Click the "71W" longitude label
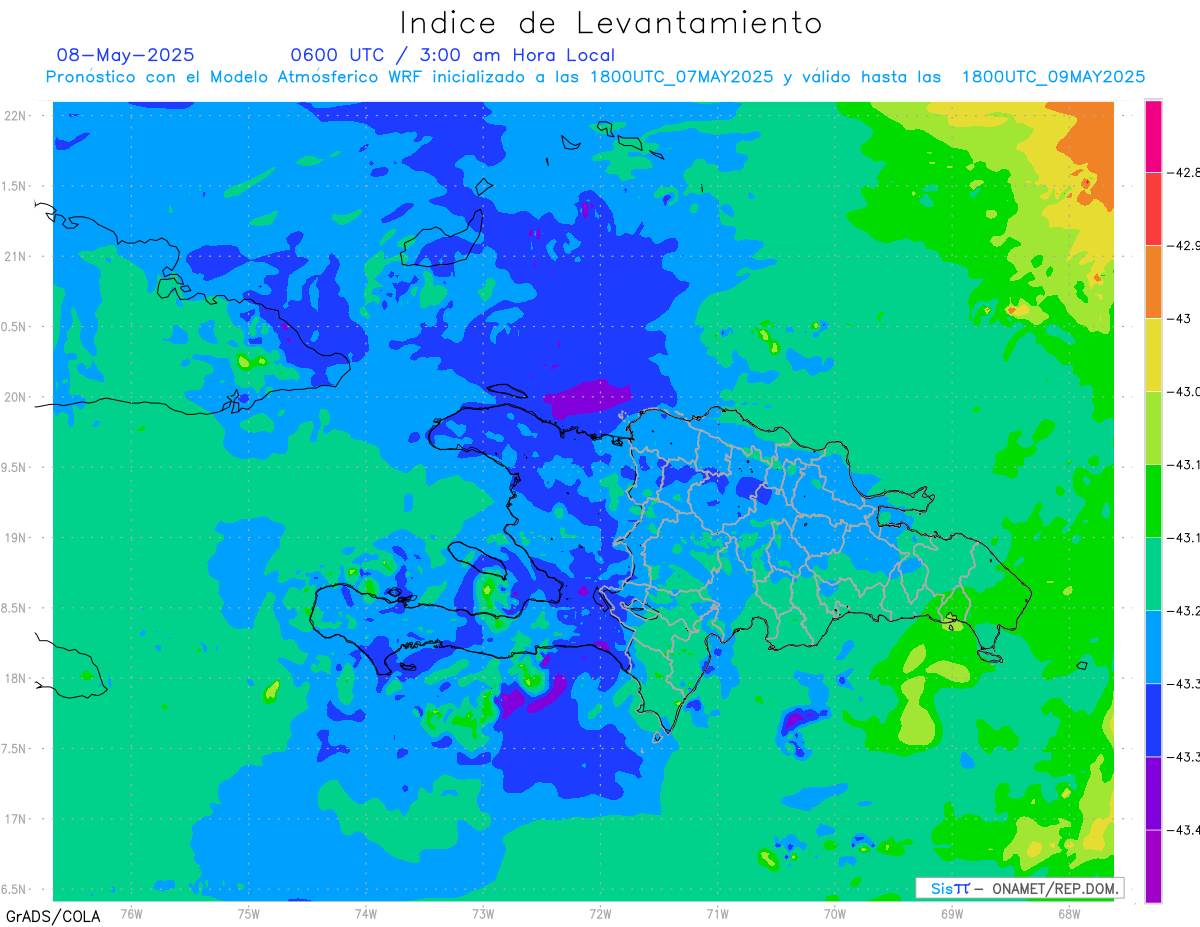The width and height of the screenshot is (1200, 927). tap(717, 913)
